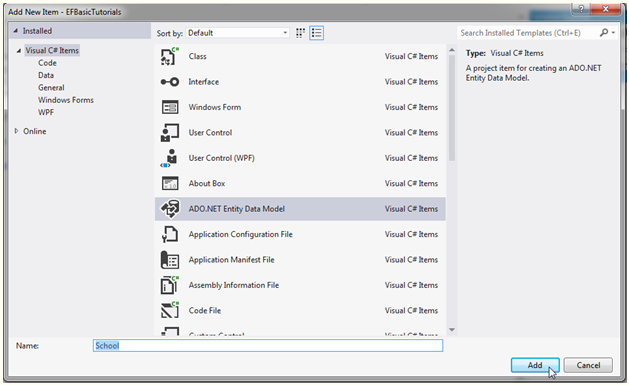The height and width of the screenshot is (385, 629).
Task: Select the Code category
Action: 47,63
